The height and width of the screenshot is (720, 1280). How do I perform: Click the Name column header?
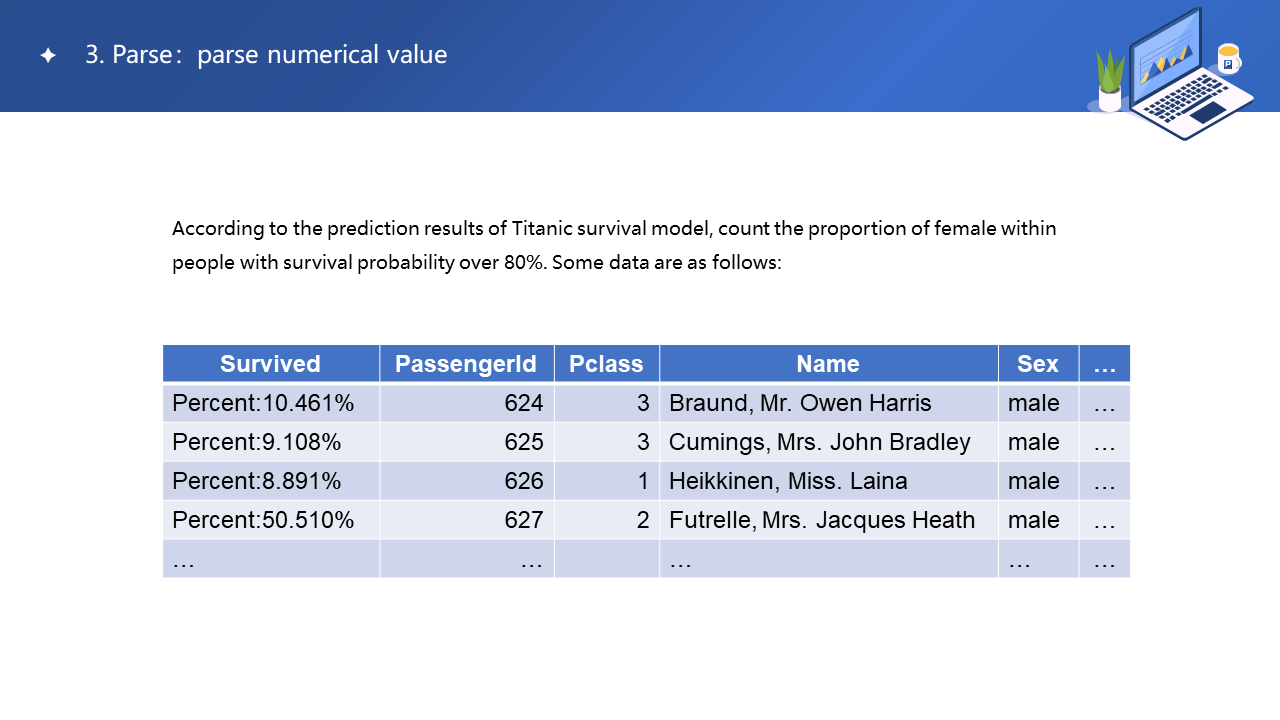828,364
